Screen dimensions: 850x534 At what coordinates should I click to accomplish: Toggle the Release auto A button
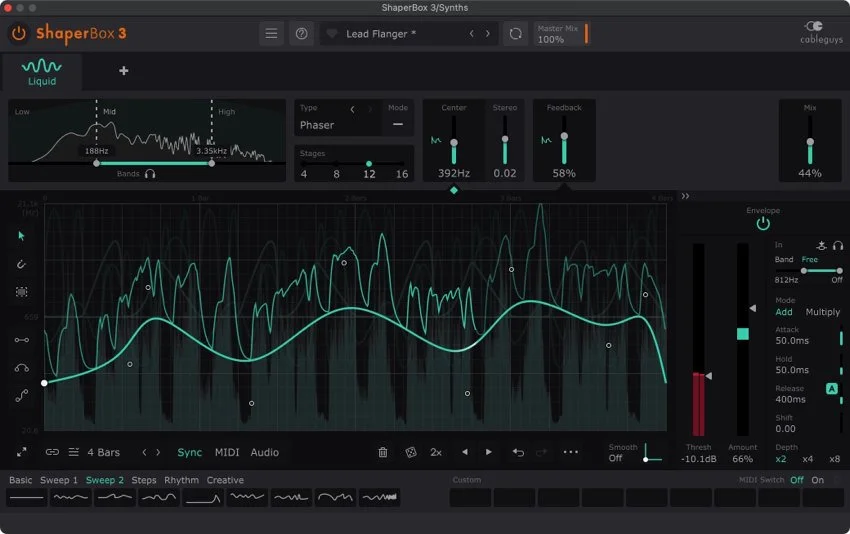(832, 389)
